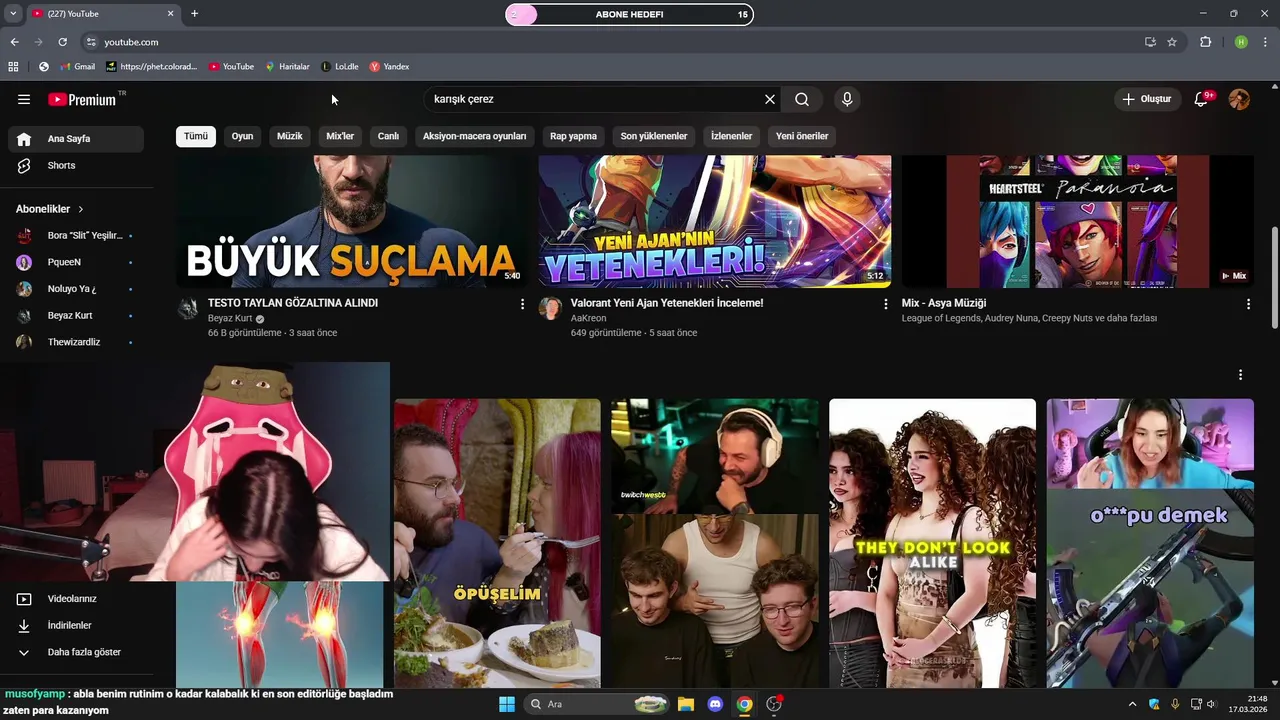The height and width of the screenshot is (720, 1280).
Task: Open Discord from the taskbar
Action: (x=715, y=704)
